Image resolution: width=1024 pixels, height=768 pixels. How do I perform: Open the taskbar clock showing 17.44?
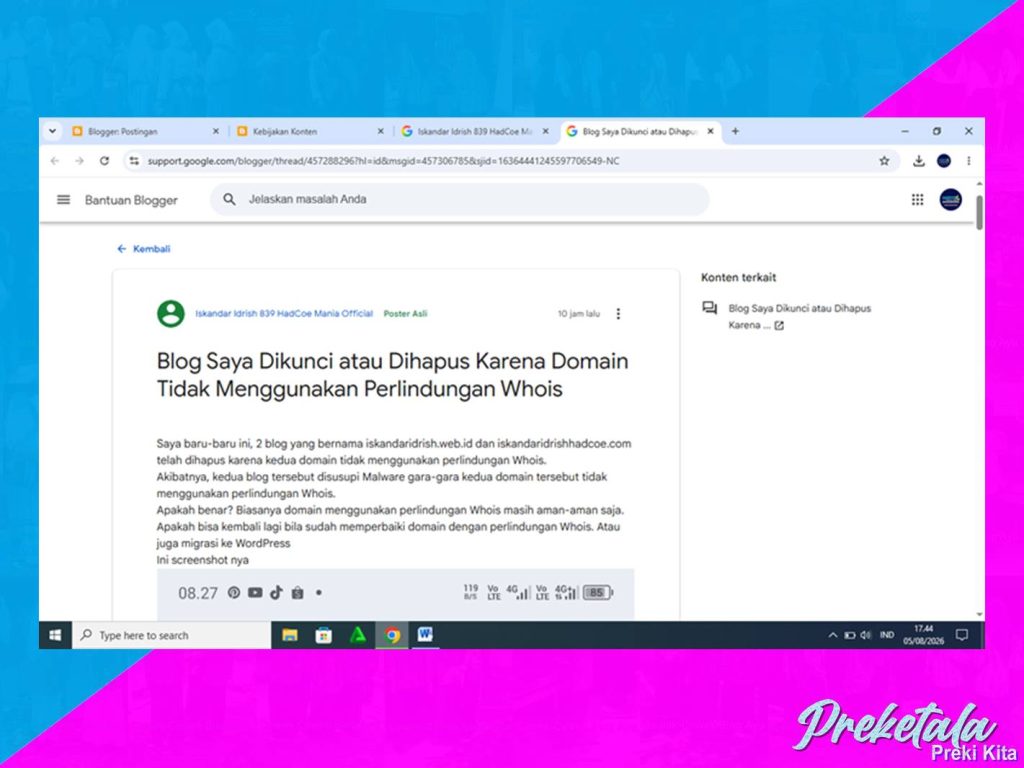pos(923,635)
